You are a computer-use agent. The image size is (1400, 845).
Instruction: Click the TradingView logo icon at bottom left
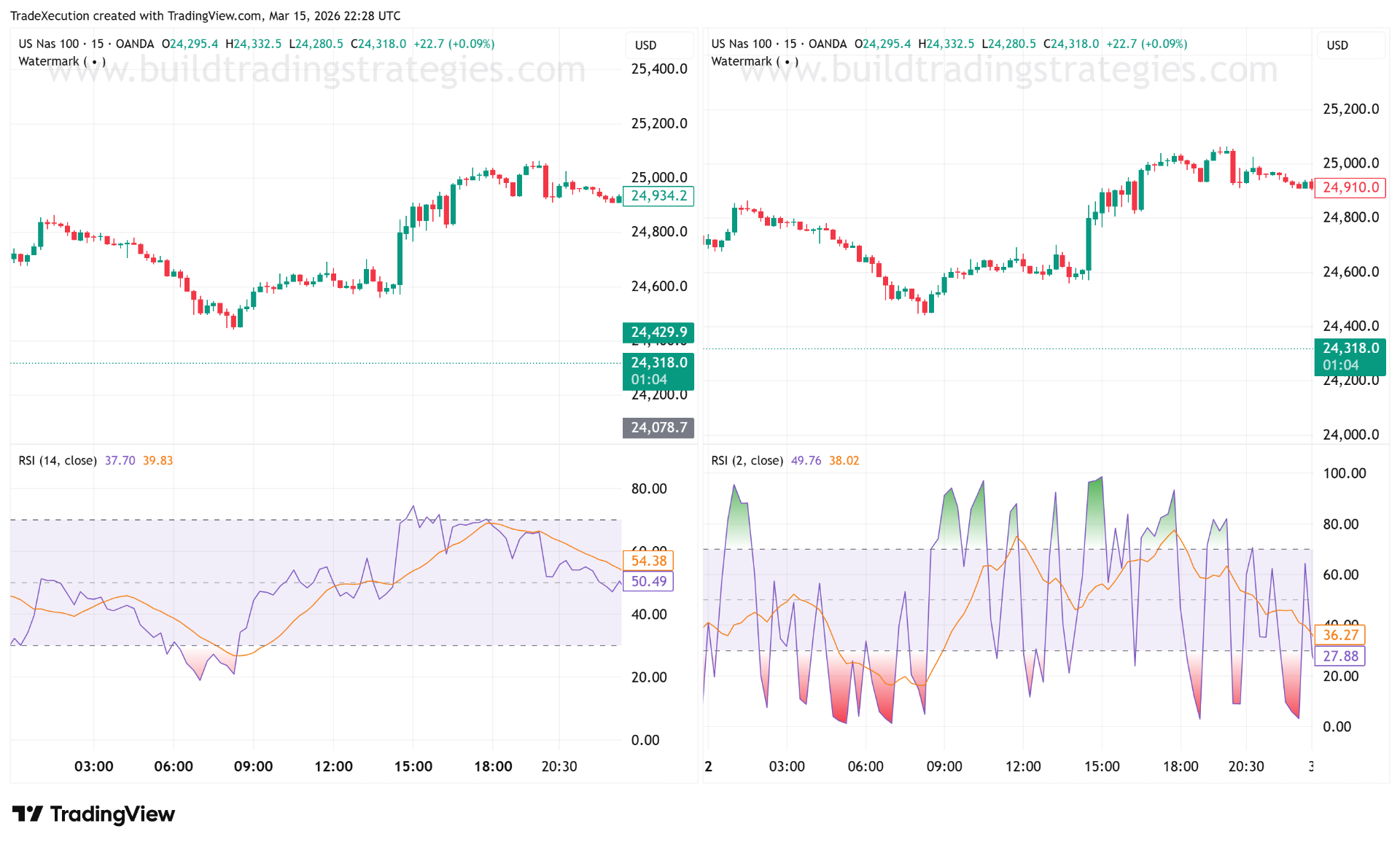point(28,814)
